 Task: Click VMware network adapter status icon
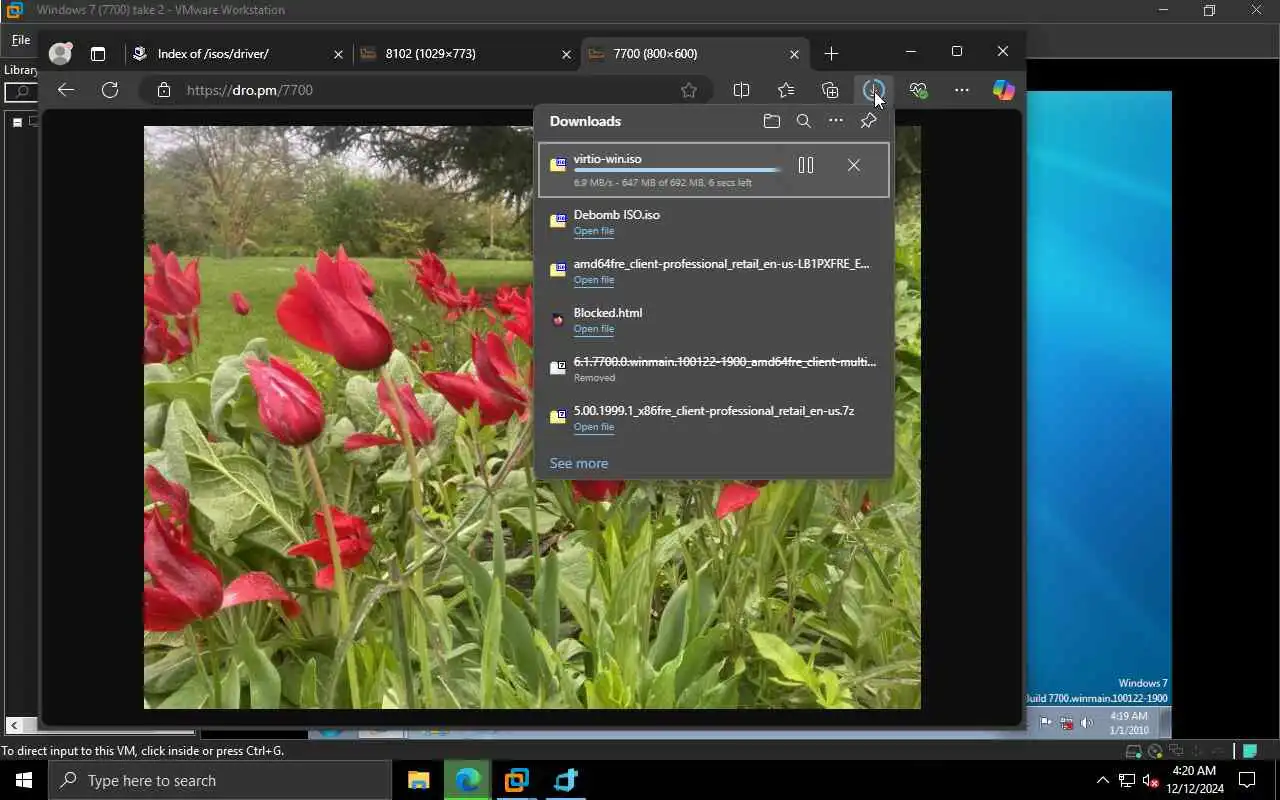coord(1178,751)
